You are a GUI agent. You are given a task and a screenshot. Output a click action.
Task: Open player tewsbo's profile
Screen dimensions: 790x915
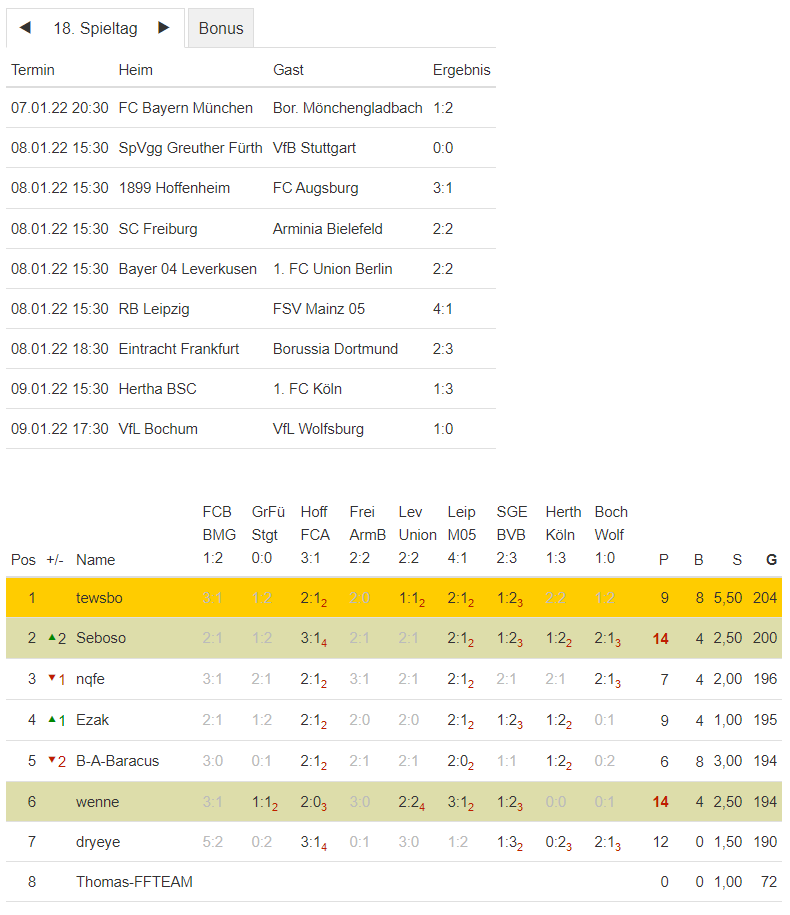pos(99,598)
